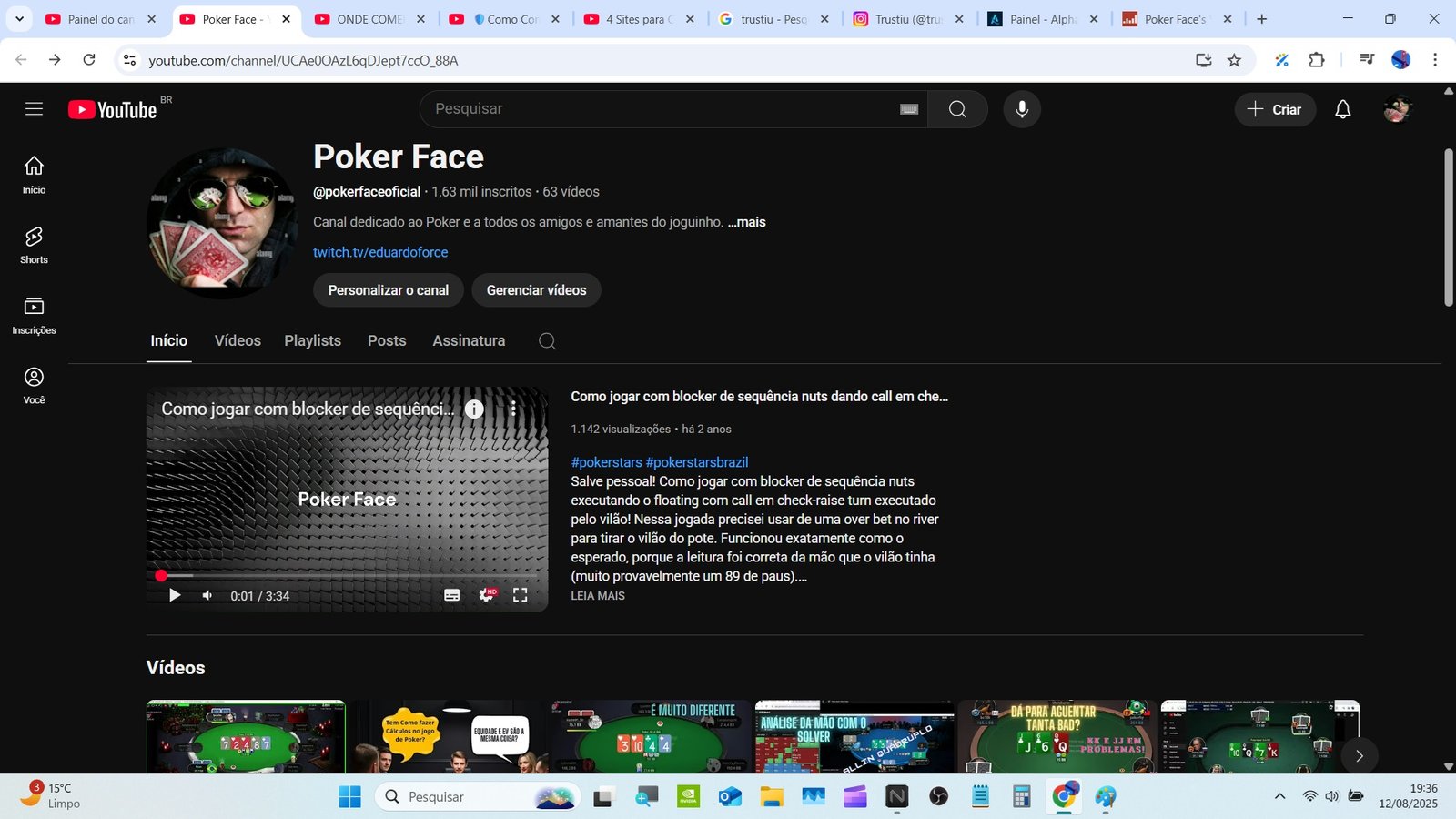This screenshot has height=819, width=1456.
Task: Open Você in the left sidebar
Action: click(34, 386)
